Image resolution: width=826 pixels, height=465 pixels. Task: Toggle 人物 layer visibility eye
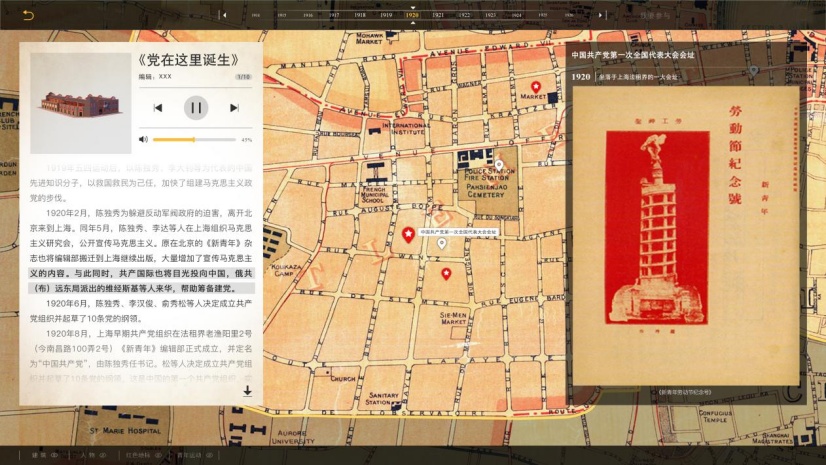pyautogui.click(x=103, y=455)
